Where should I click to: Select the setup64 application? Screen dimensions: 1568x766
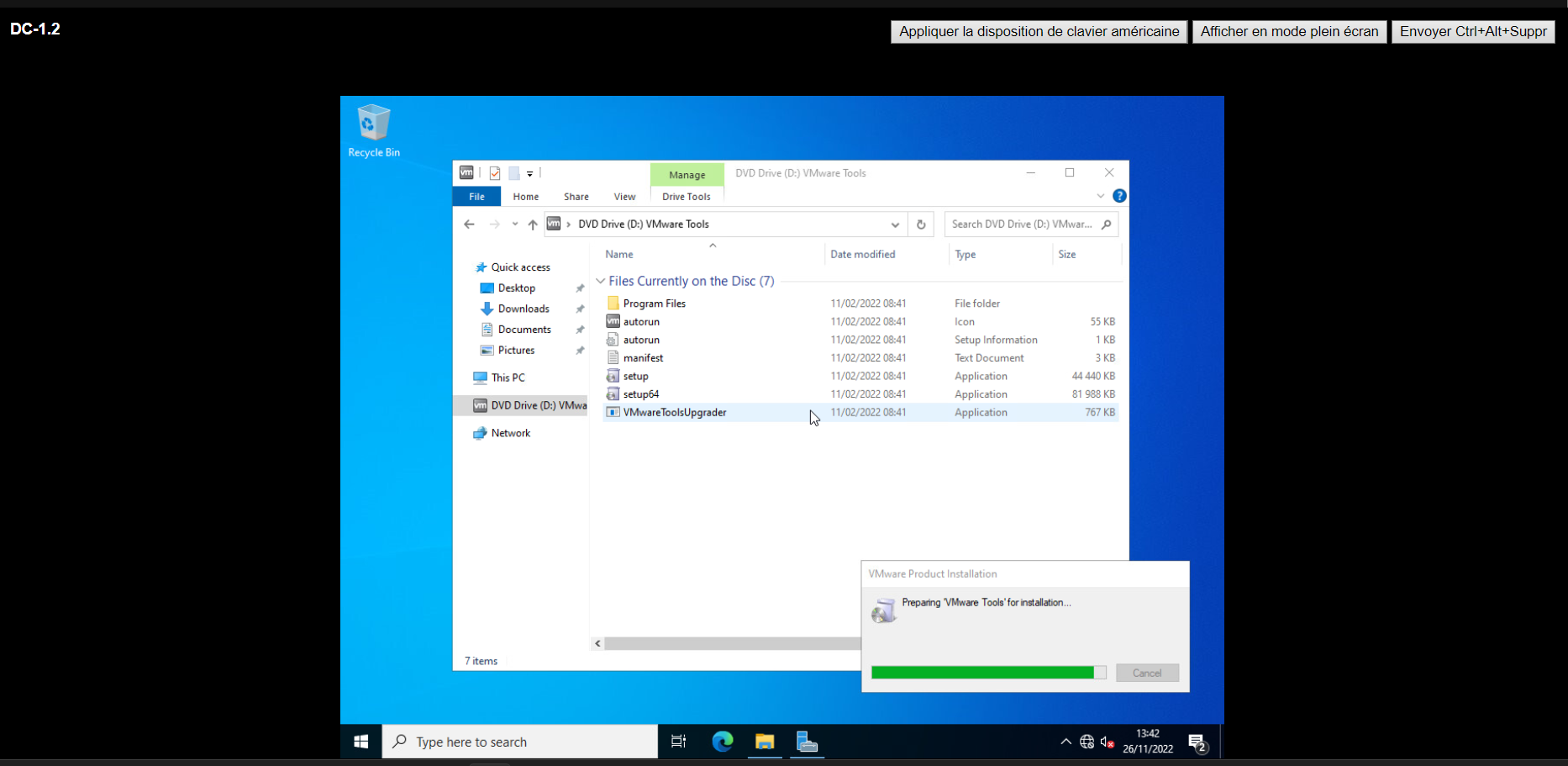[x=860, y=394]
